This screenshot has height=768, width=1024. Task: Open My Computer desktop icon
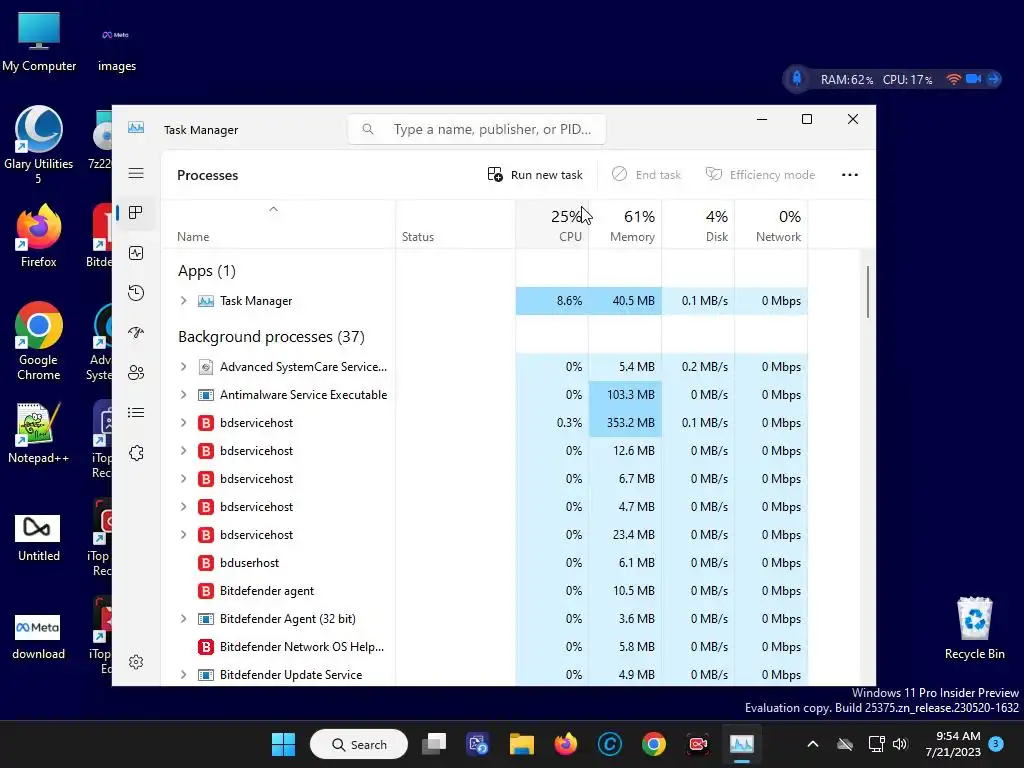[x=39, y=42]
